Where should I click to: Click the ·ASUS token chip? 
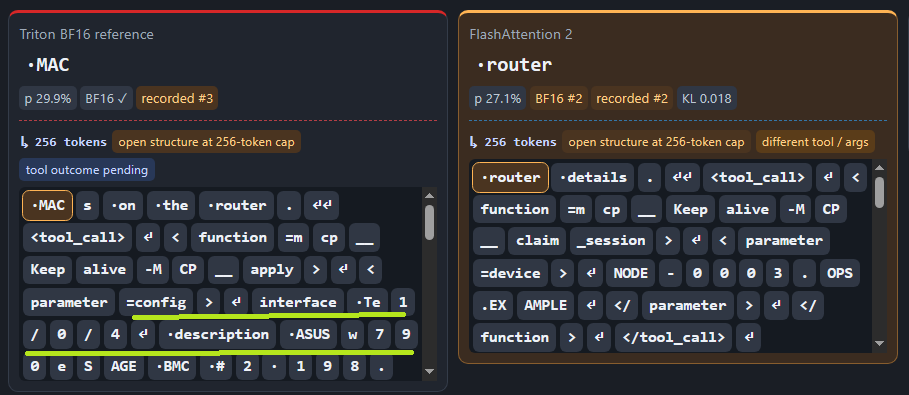click(x=308, y=335)
